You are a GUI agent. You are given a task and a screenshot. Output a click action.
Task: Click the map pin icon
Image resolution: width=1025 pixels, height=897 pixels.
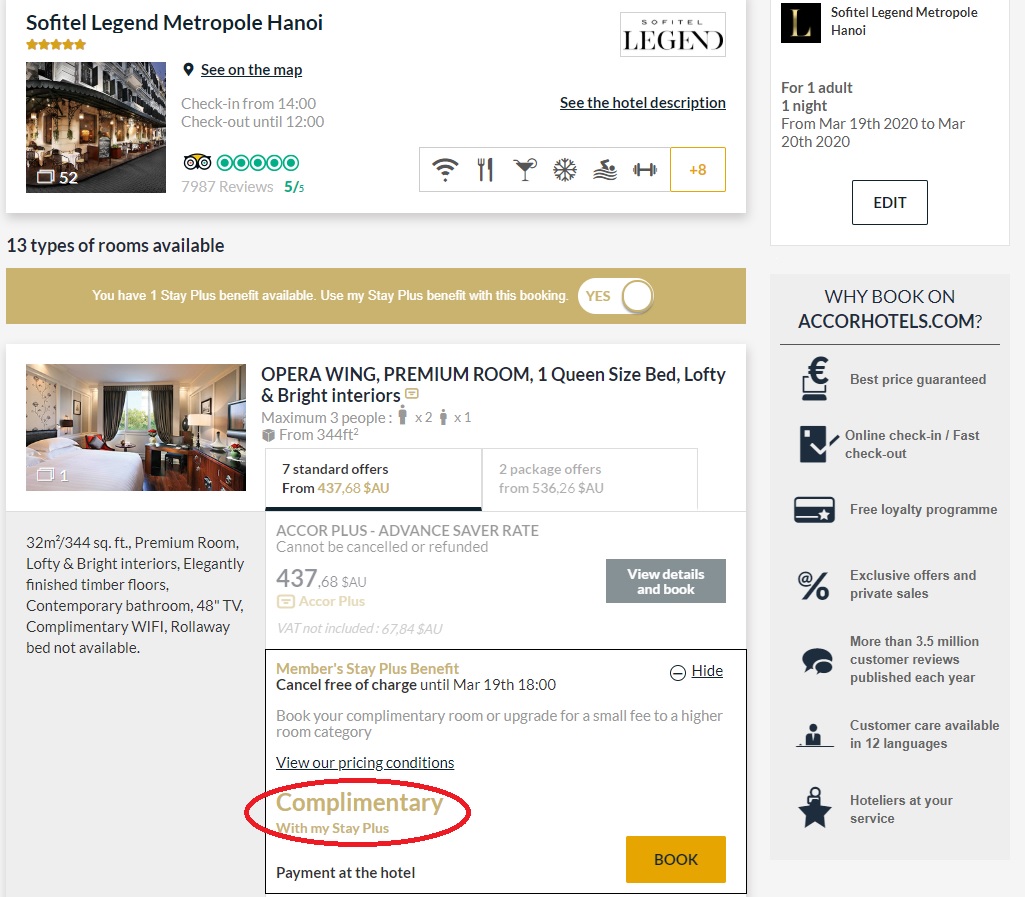pos(188,69)
